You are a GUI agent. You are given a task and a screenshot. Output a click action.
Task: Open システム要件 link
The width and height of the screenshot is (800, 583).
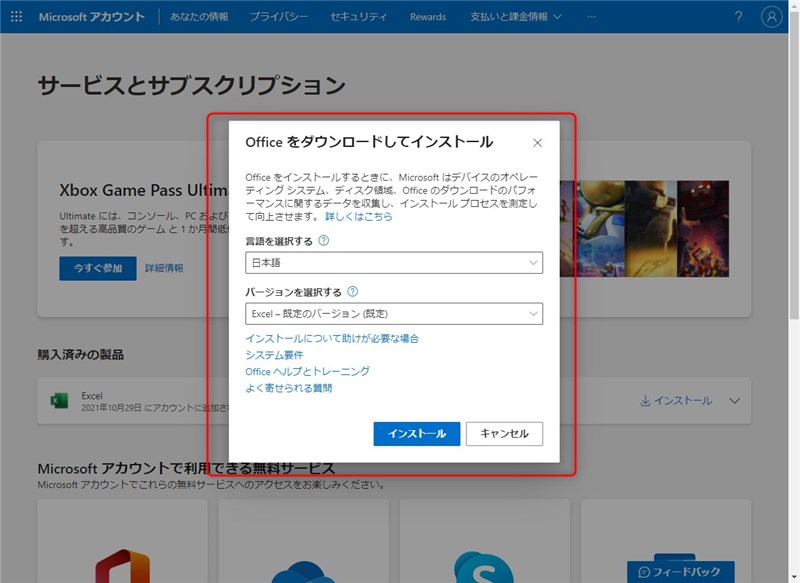[274, 354]
